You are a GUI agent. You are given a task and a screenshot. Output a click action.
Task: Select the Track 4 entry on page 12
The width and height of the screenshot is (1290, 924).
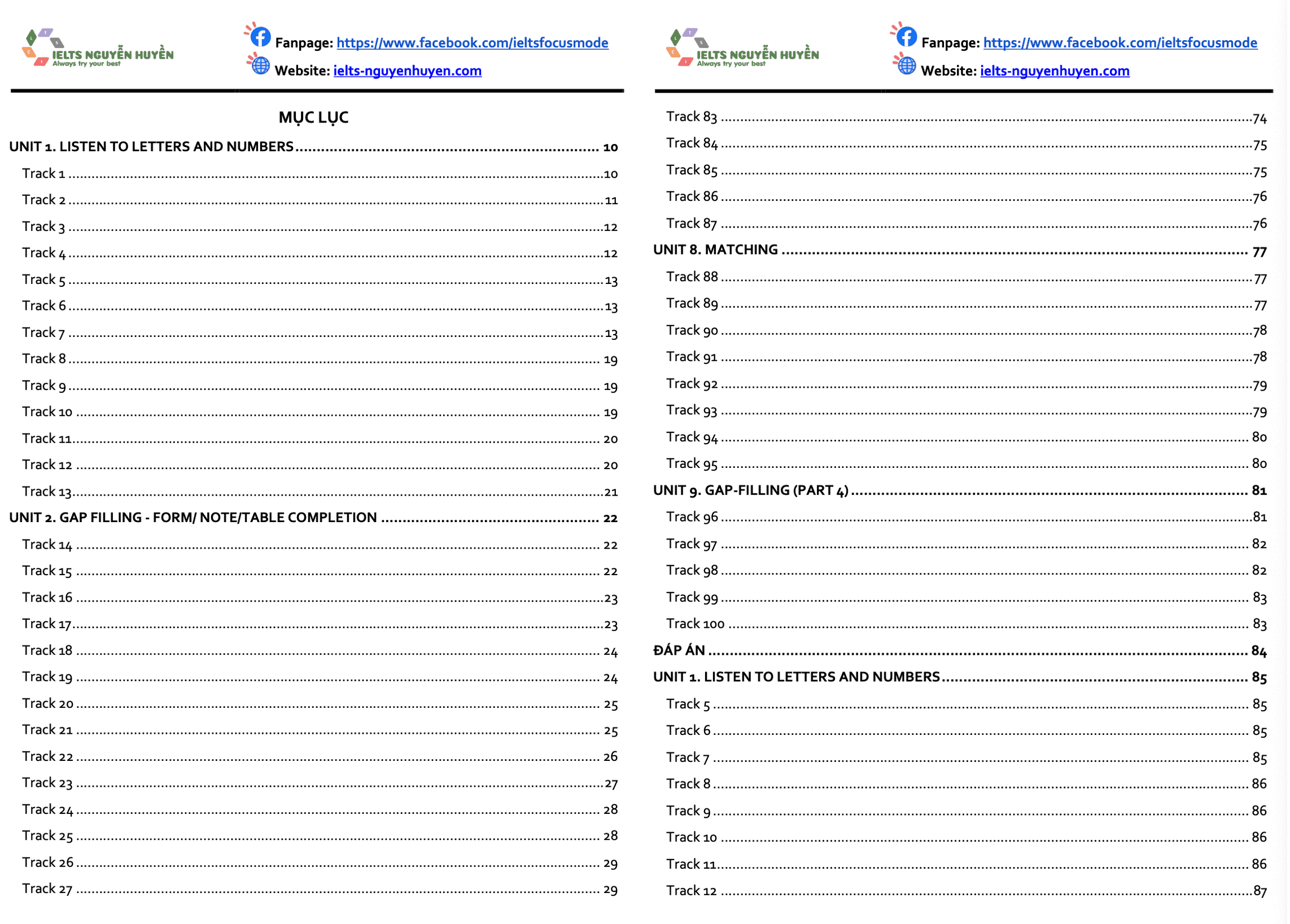320,253
